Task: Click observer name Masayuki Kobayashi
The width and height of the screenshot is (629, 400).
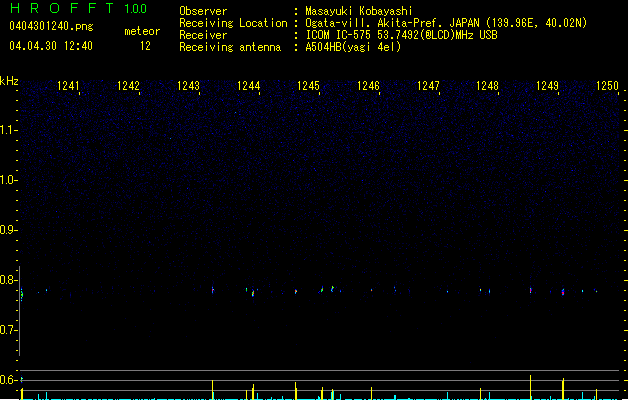Action: point(359,11)
